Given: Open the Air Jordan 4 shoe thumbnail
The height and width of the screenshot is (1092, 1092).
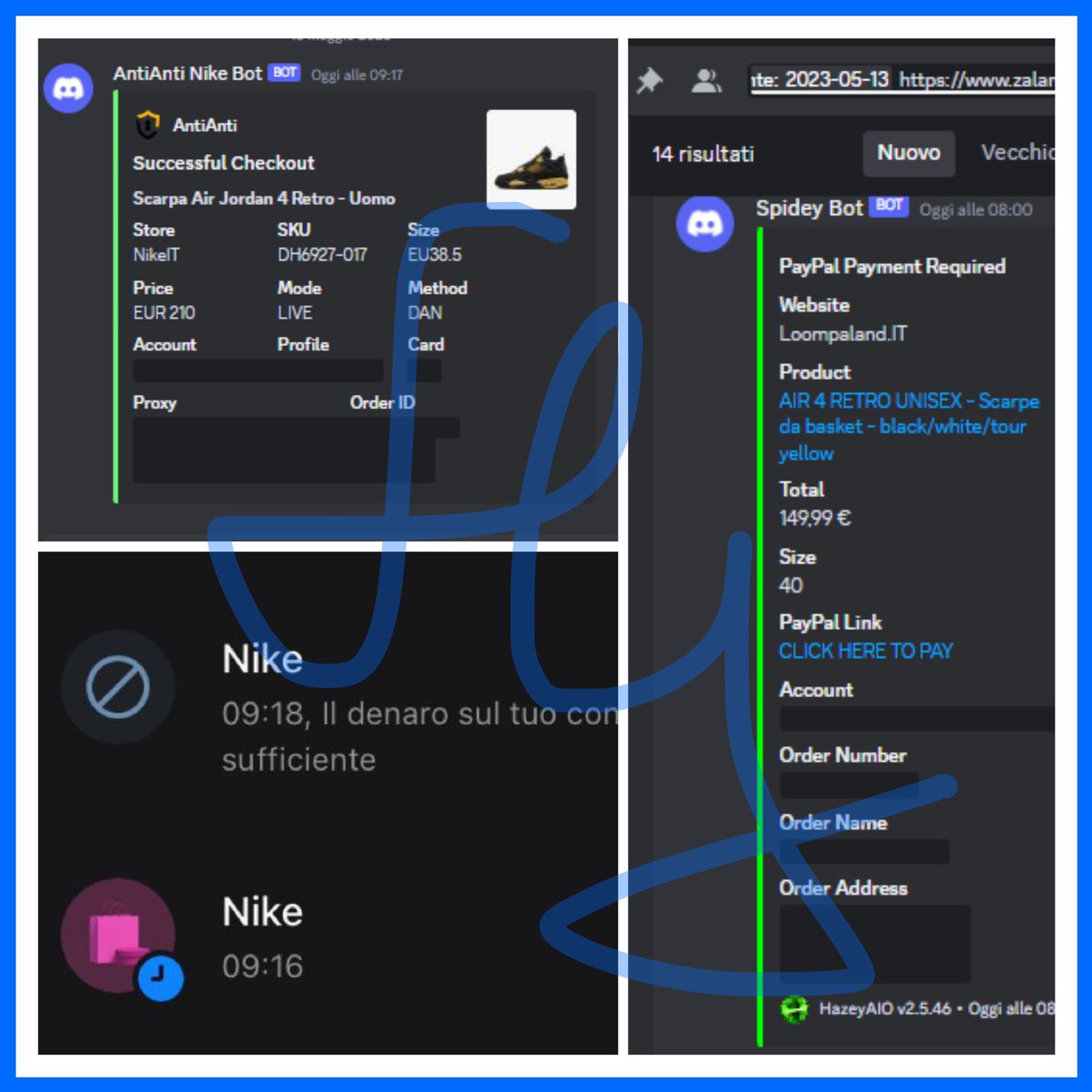Looking at the screenshot, I should (x=531, y=159).
